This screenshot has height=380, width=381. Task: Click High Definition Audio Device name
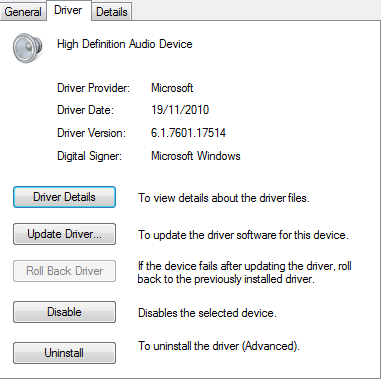pos(125,44)
